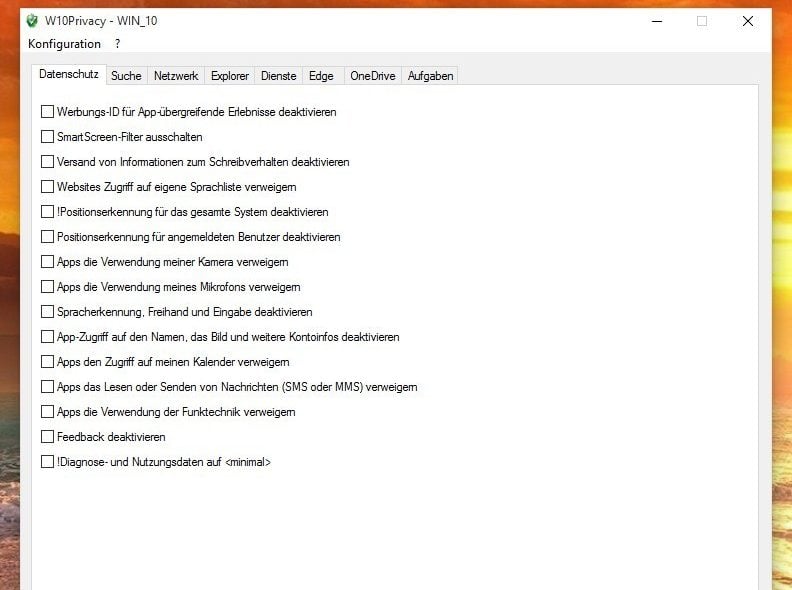Tick Apps die Verwendung meiner Kamera verweigern
This screenshot has height=590, width=792.
[47, 262]
